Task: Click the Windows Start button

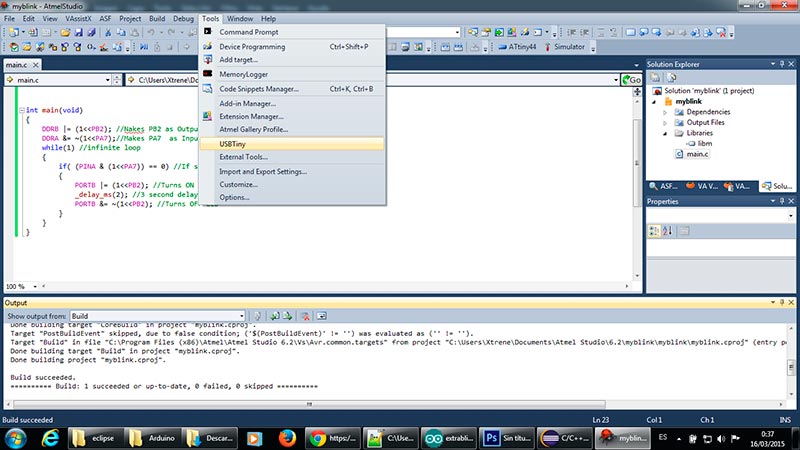Action: 15,438
